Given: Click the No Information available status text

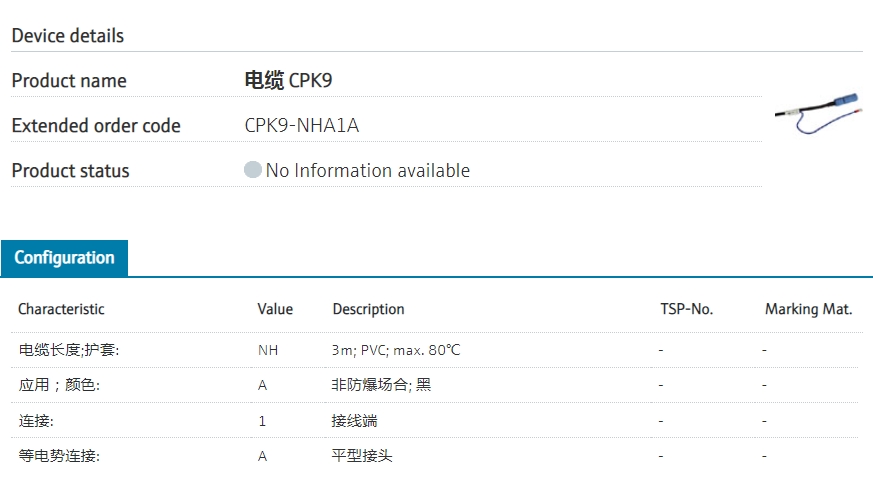Looking at the screenshot, I should [367, 171].
